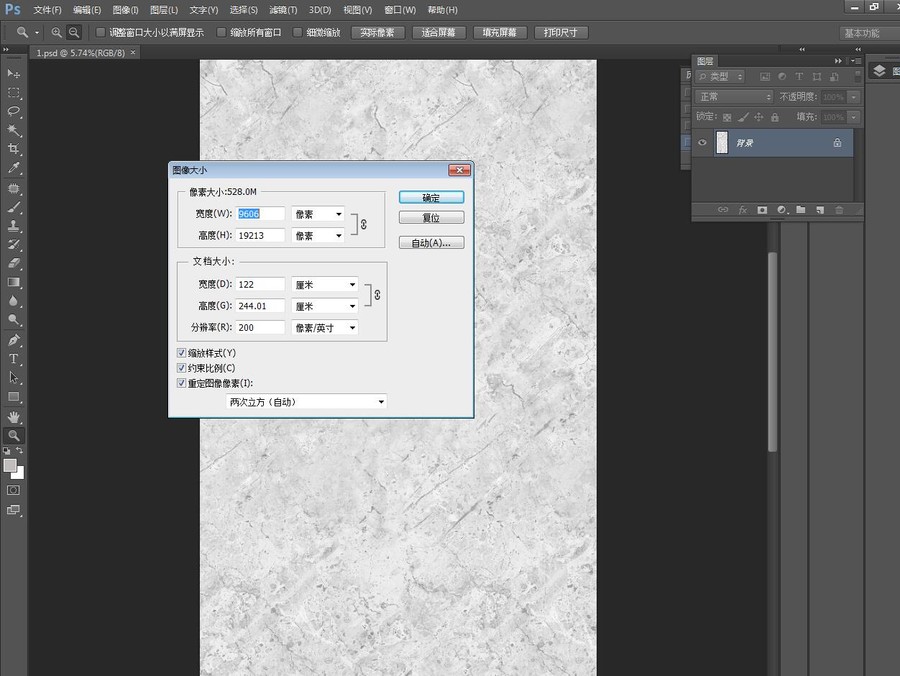Open the 视图(V) menu
Screen dimensions: 900x676
[x=358, y=10]
